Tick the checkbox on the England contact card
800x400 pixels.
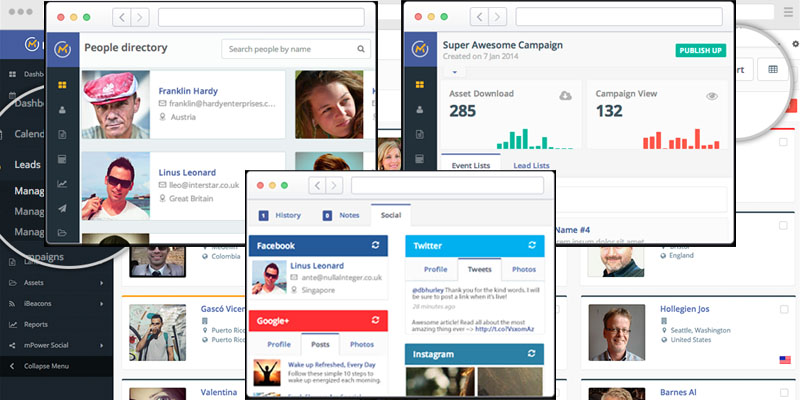(x=782, y=225)
